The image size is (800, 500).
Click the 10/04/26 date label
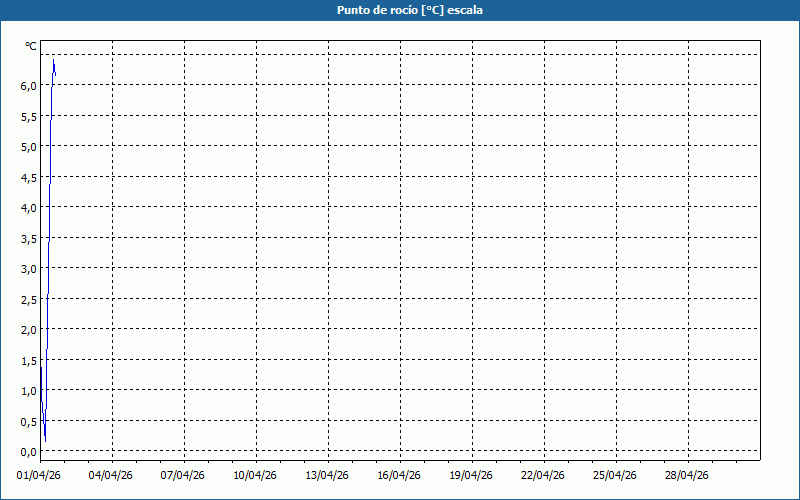tap(255, 475)
